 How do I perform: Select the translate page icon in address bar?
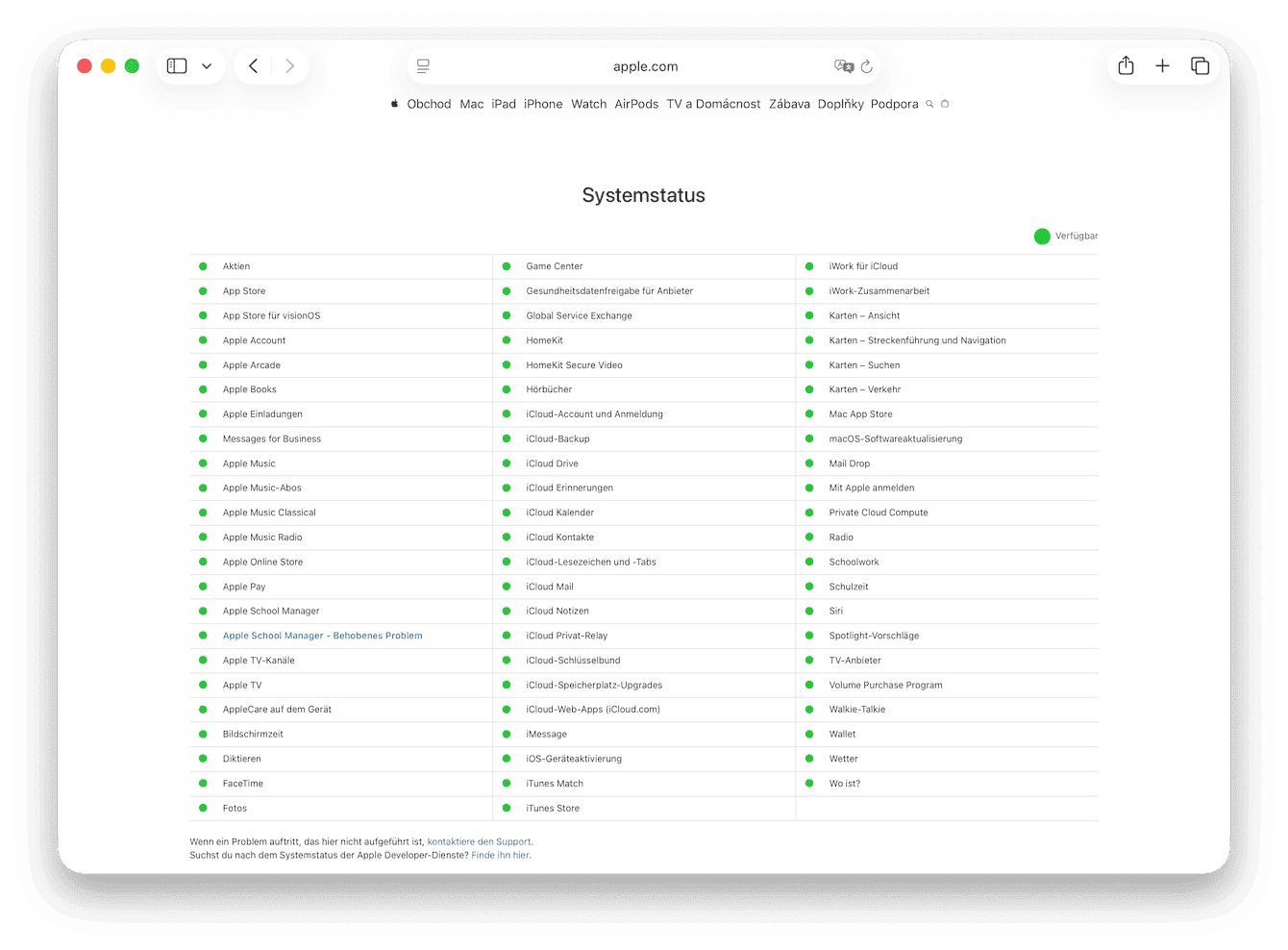tap(843, 65)
